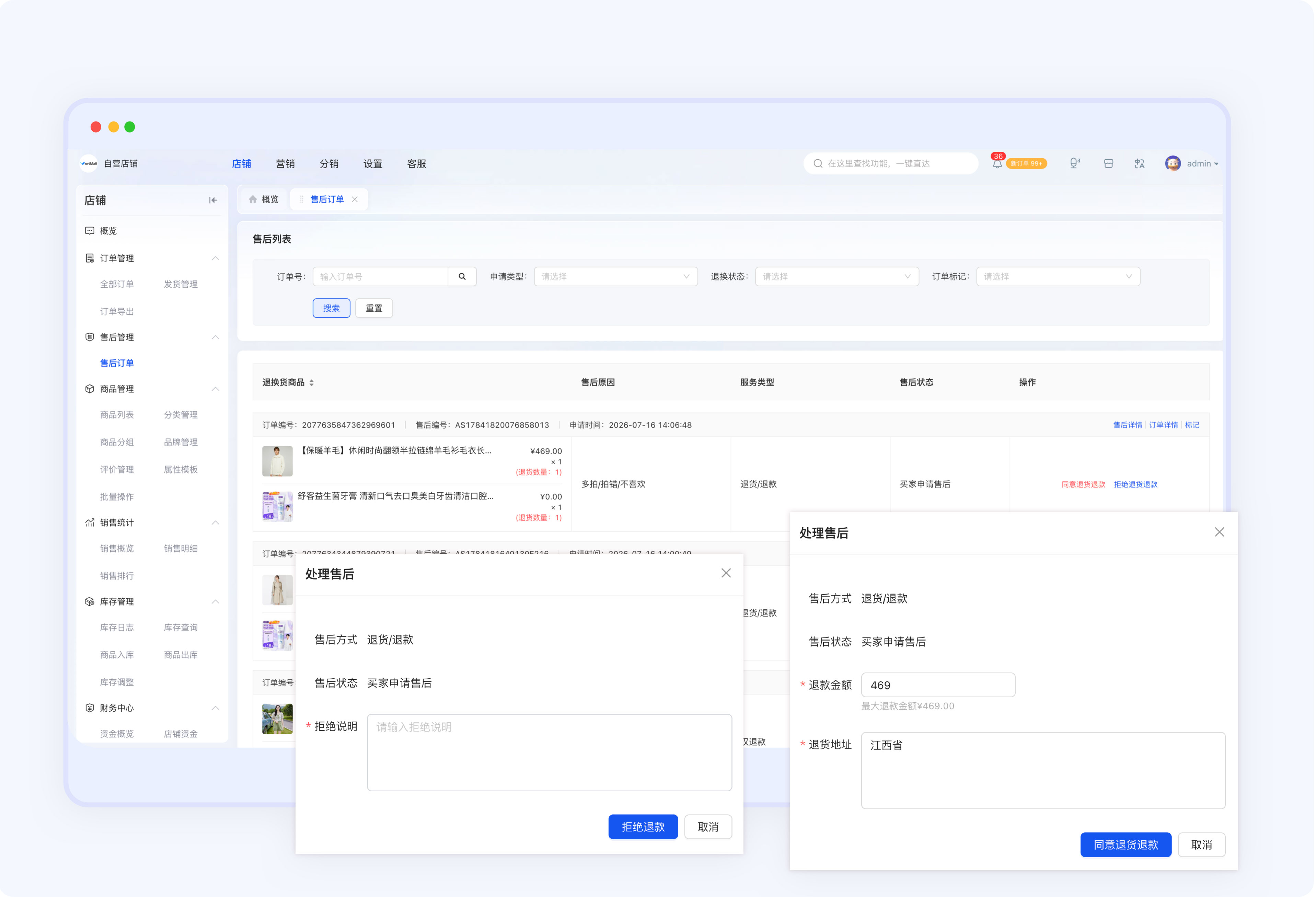1316x897 pixels.
Task: Click the voice alert speaker icon in the header
Action: coord(1074,164)
